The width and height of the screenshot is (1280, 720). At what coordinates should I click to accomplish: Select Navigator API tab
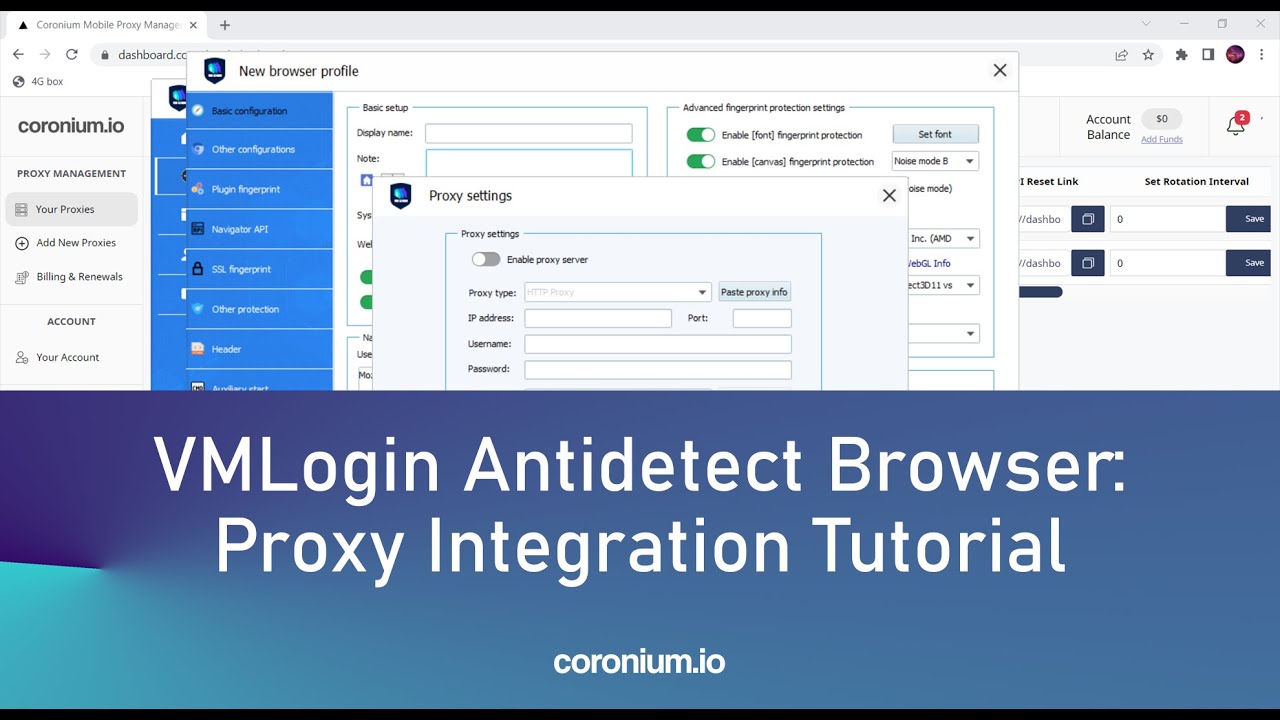click(x=259, y=229)
